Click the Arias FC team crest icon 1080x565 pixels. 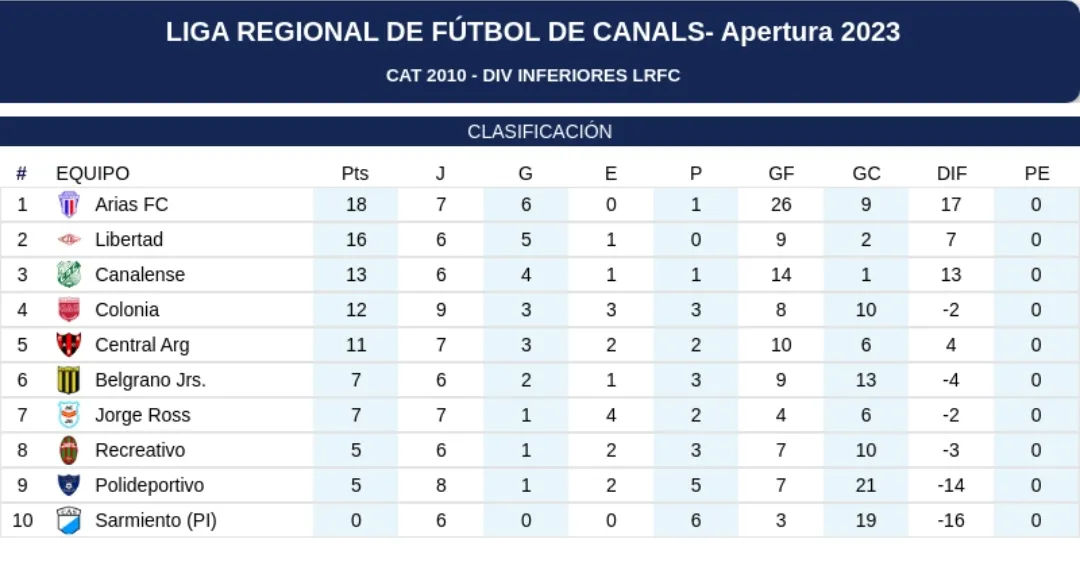tap(68, 204)
